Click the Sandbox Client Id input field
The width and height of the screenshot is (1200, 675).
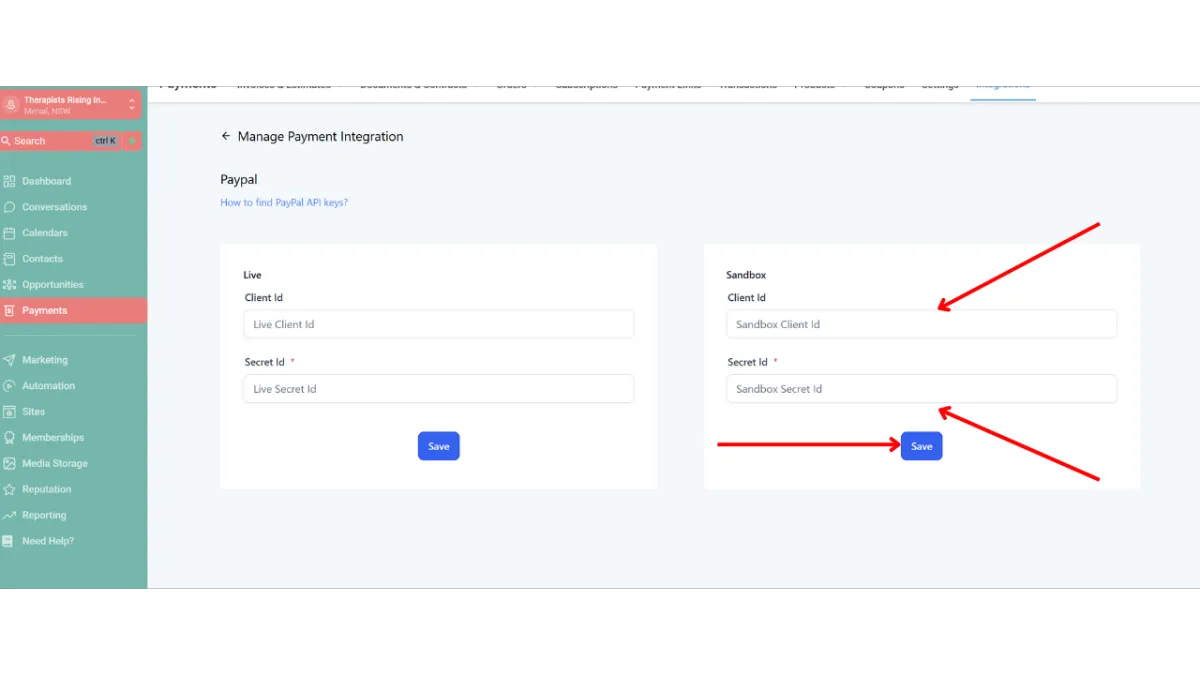click(921, 324)
